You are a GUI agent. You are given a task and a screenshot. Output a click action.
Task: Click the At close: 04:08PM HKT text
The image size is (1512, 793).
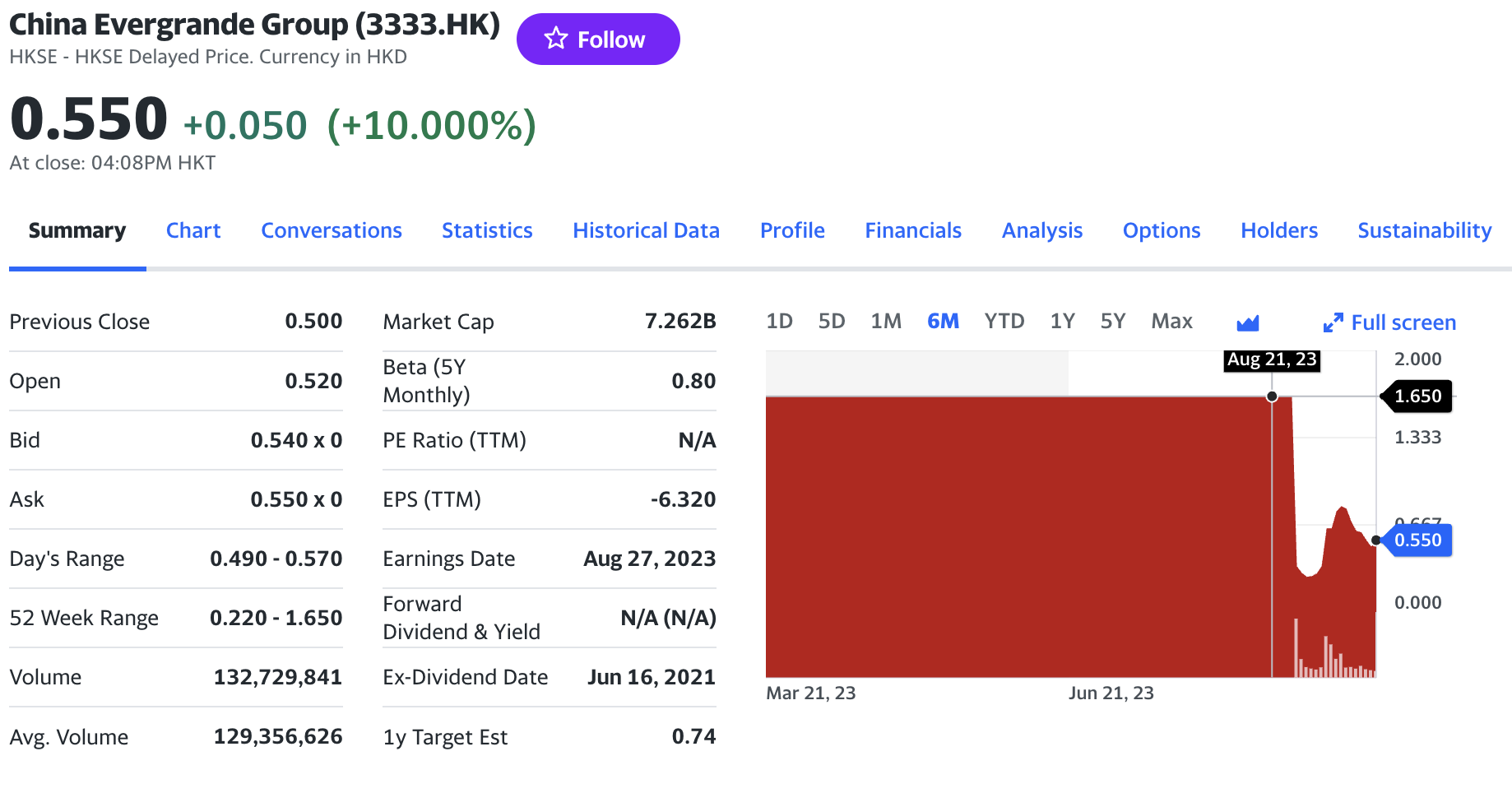coord(113,163)
